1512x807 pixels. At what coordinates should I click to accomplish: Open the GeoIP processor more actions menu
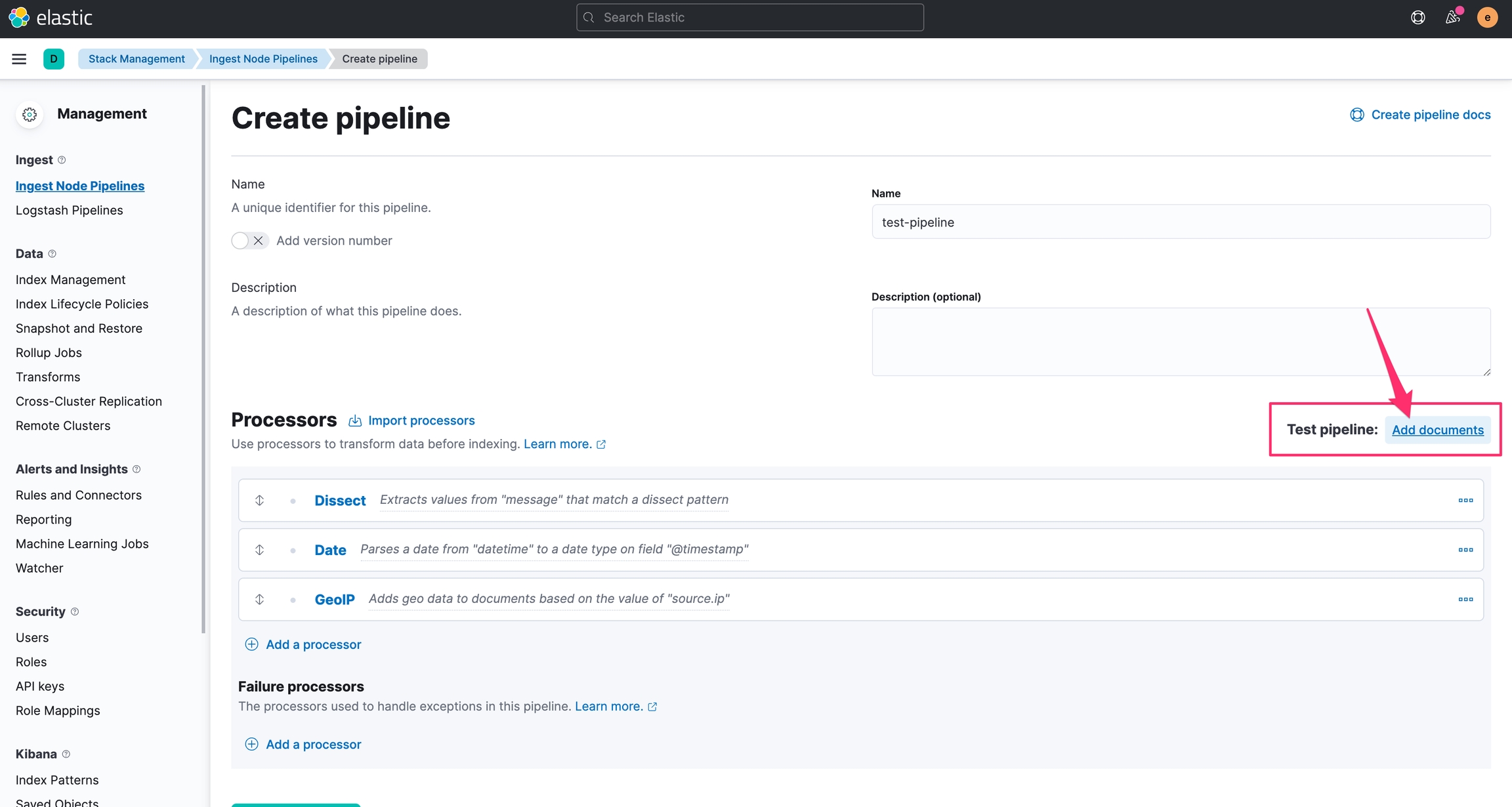[1465, 600]
